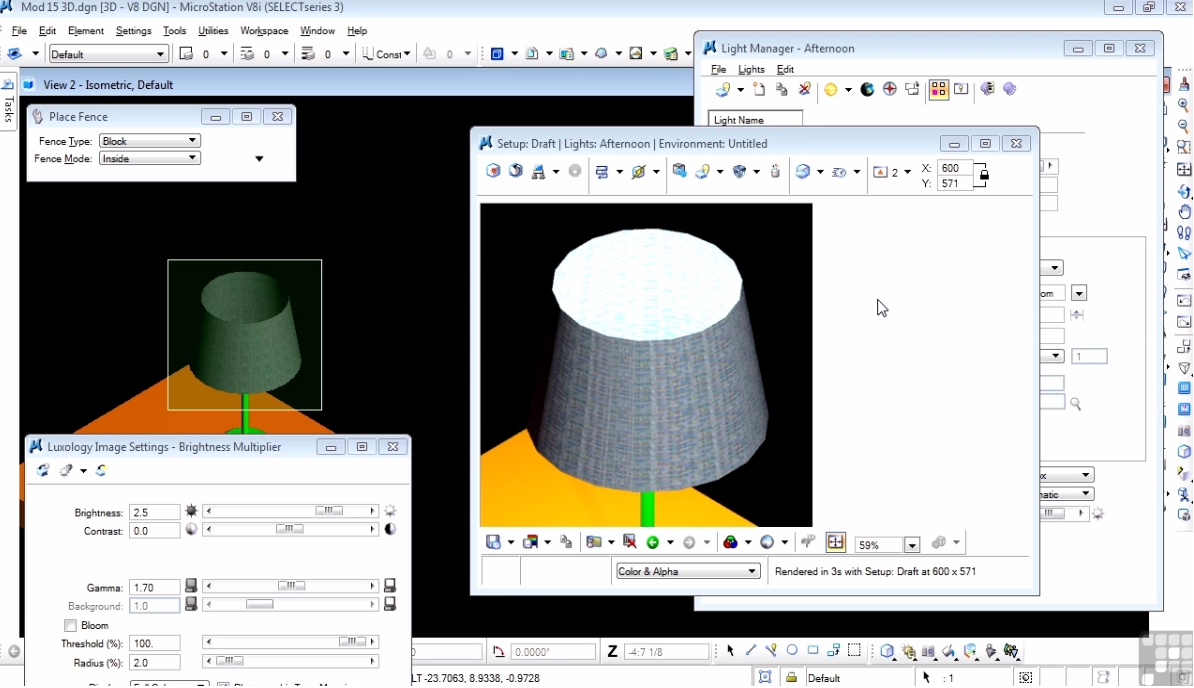Viewport: 1194px width, 688px height.
Task: Click the brightness increase sun icon
Action: click(x=390, y=512)
